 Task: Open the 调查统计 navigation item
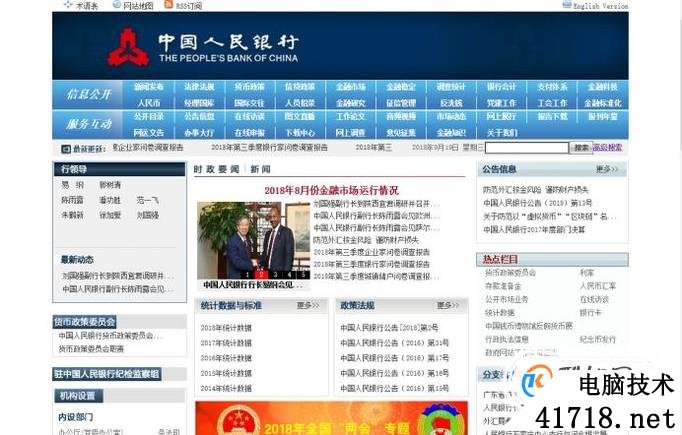click(451, 87)
